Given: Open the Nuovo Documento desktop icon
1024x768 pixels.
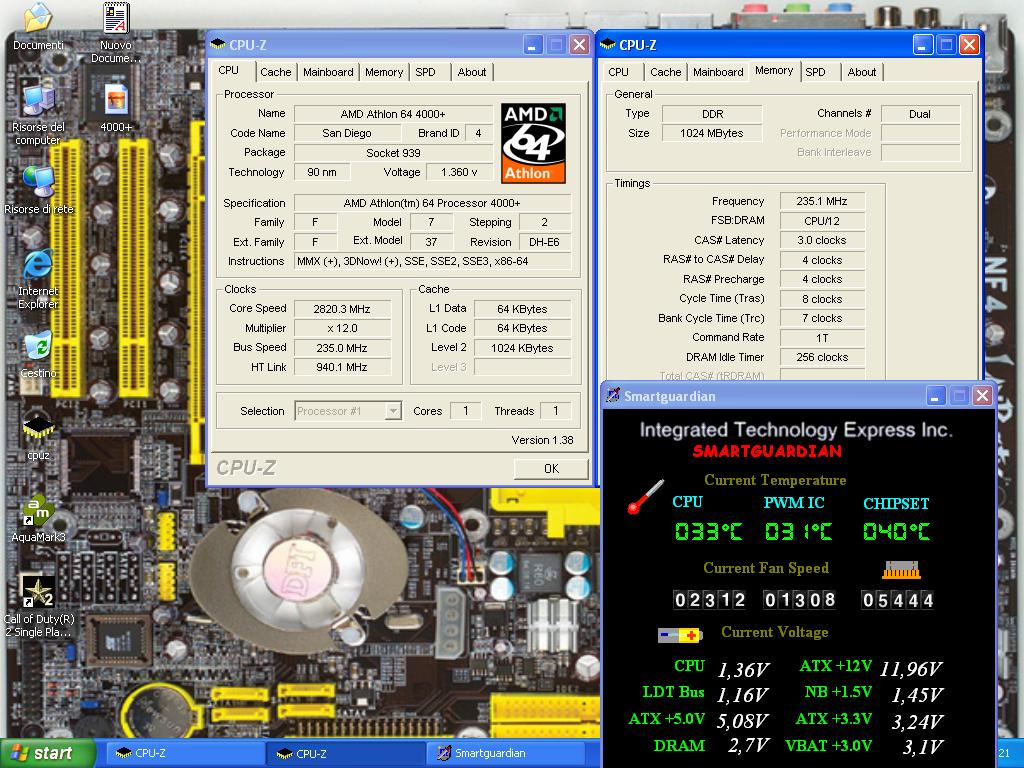Looking at the screenshot, I should pyautogui.click(x=116, y=18).
